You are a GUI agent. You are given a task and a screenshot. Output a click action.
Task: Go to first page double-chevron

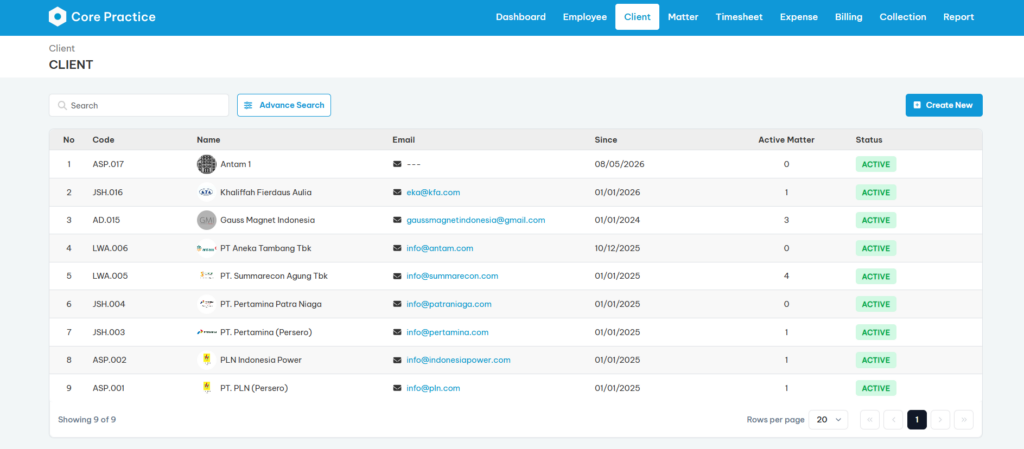tap(870, 420)
